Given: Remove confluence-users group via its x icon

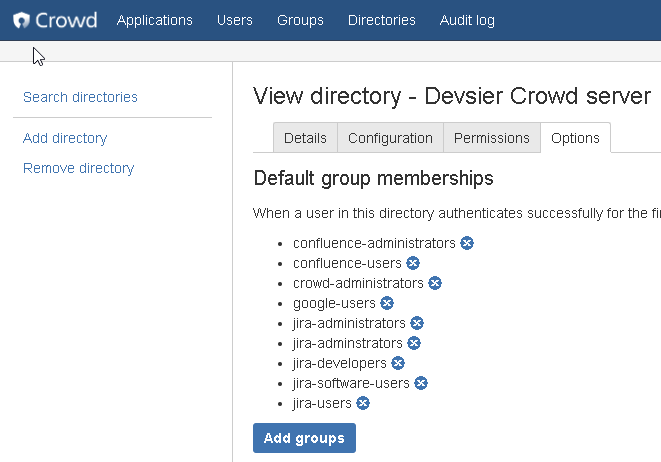Looking at the screenshot, I should 413,263.
